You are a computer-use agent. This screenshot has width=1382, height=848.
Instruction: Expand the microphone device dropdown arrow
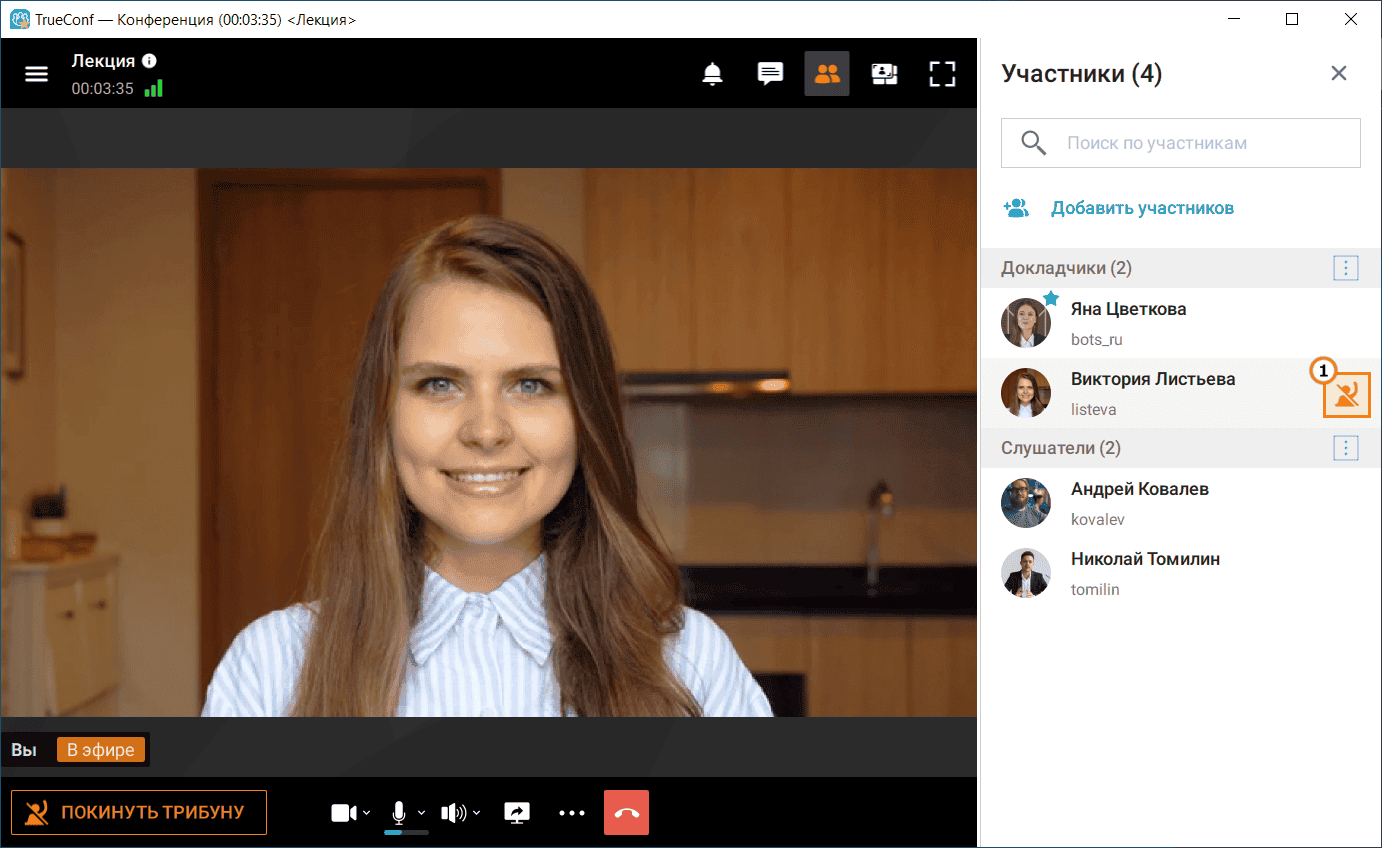[422, 813]
